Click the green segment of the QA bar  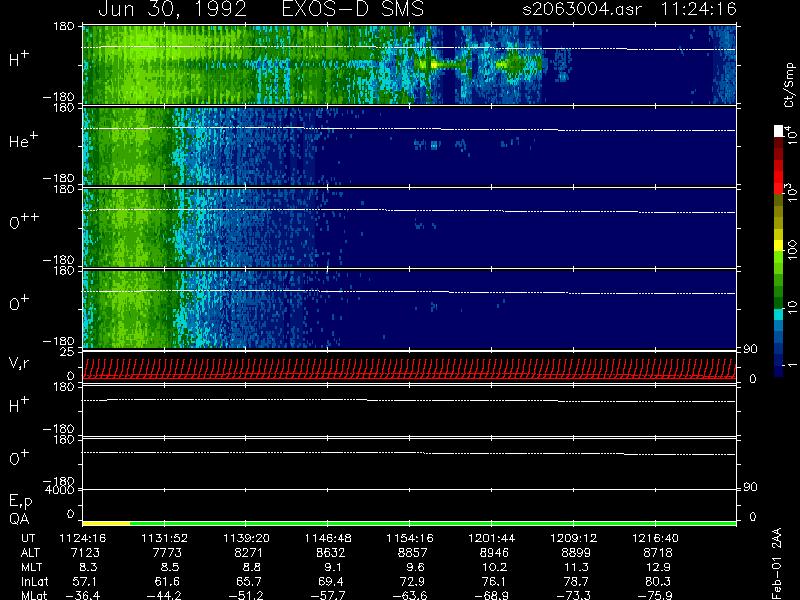point(433,523)
